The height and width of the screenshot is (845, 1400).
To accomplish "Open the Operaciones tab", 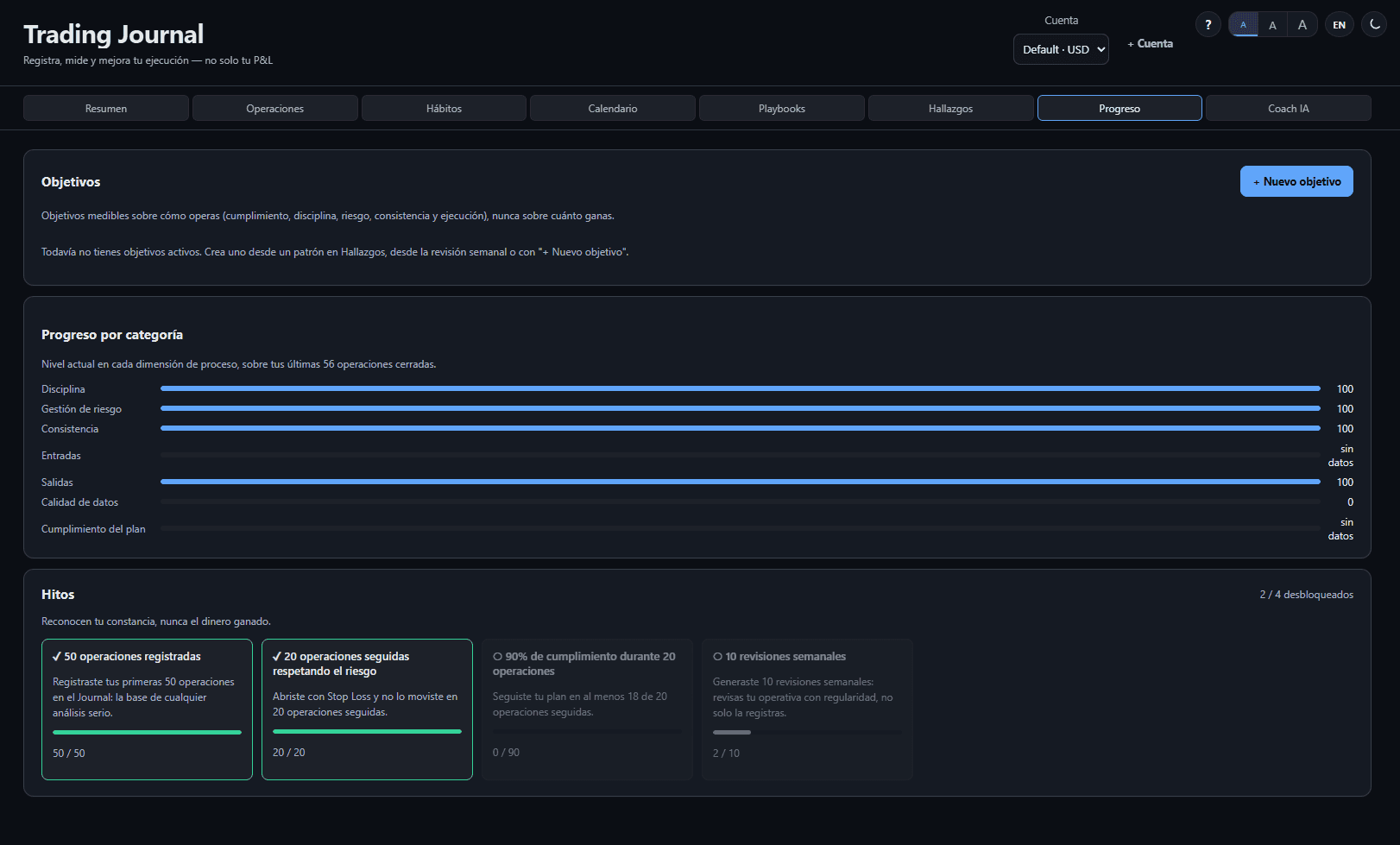I will pyautogui.click(x=274, y=108).
